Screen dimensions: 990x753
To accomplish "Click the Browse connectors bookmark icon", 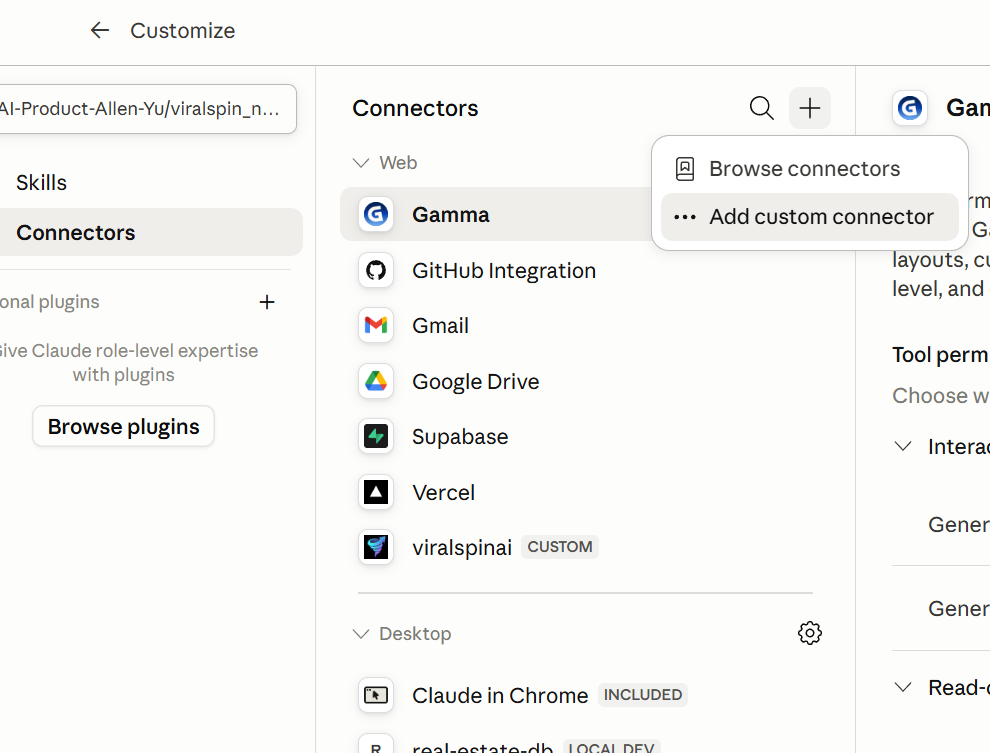I will pos(685,169).
